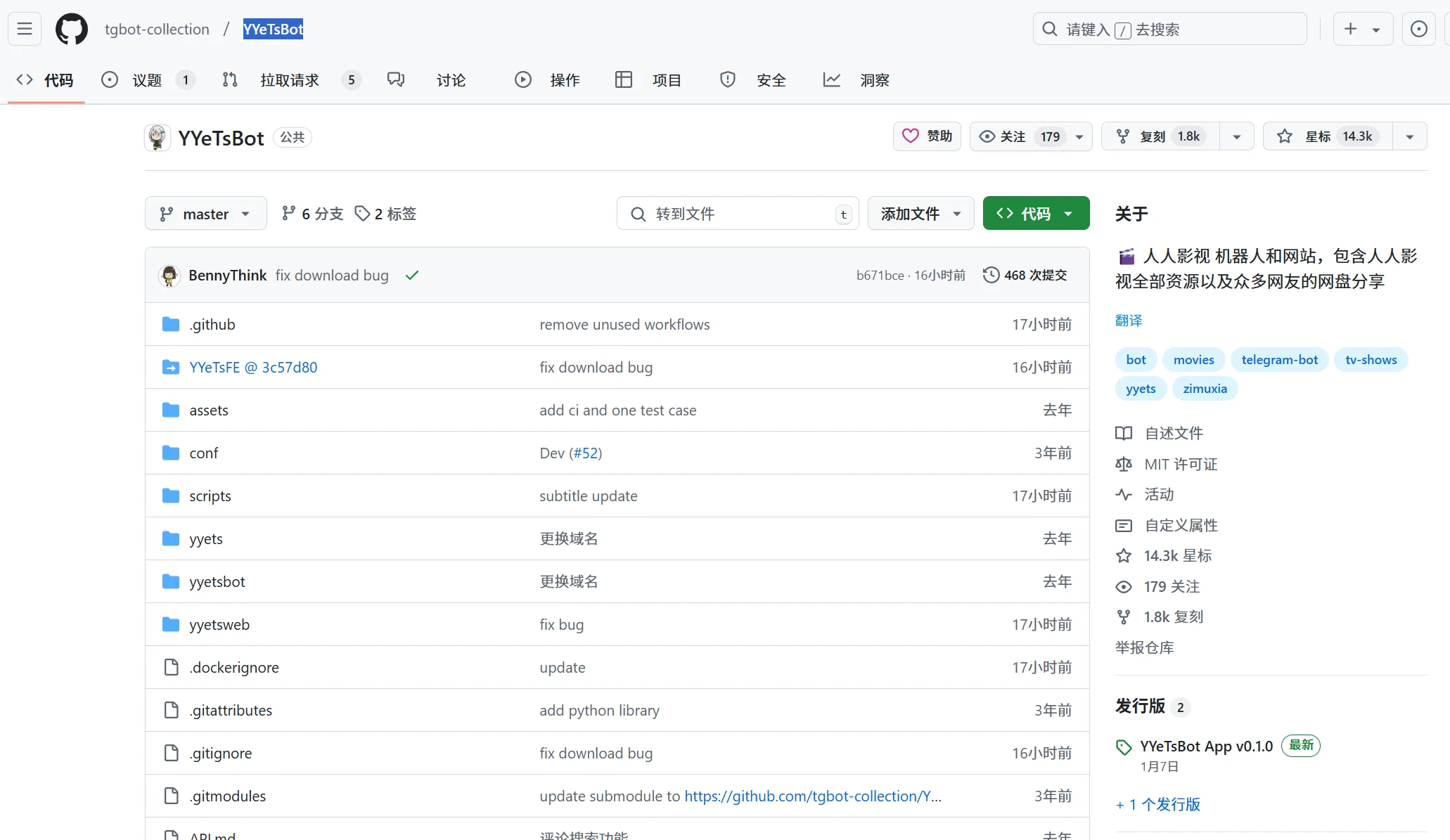Open the telegram-bot topic tag

pos(1279,360)
